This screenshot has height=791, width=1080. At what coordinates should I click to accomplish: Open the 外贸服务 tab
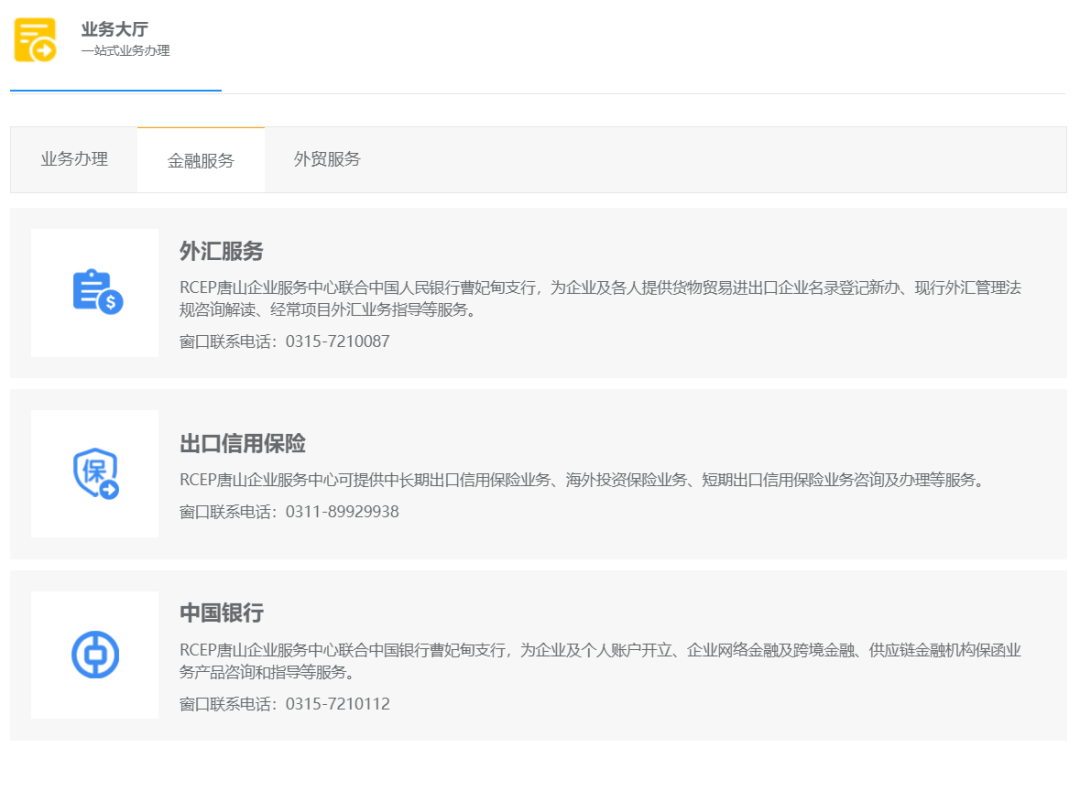(x=327, y=159)
